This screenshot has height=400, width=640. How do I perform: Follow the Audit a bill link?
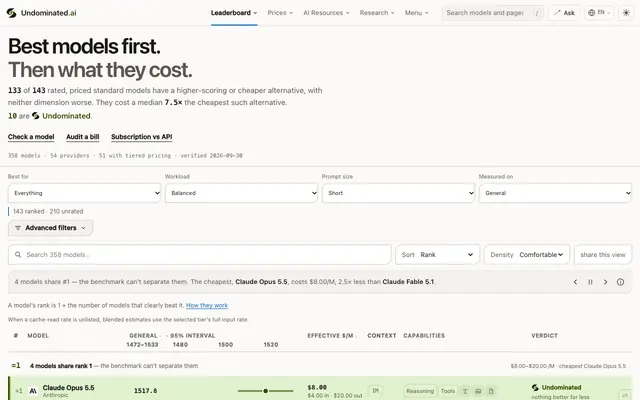(82, 137)
